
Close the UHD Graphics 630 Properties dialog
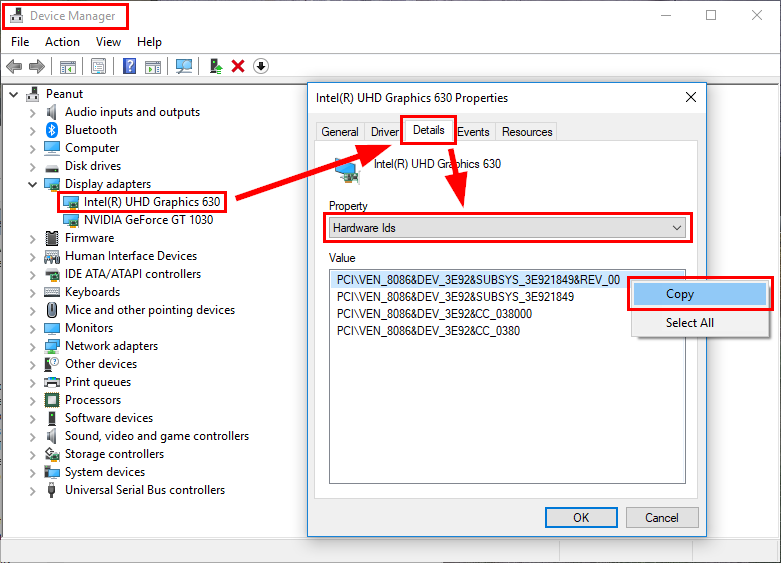coord(691,97)
